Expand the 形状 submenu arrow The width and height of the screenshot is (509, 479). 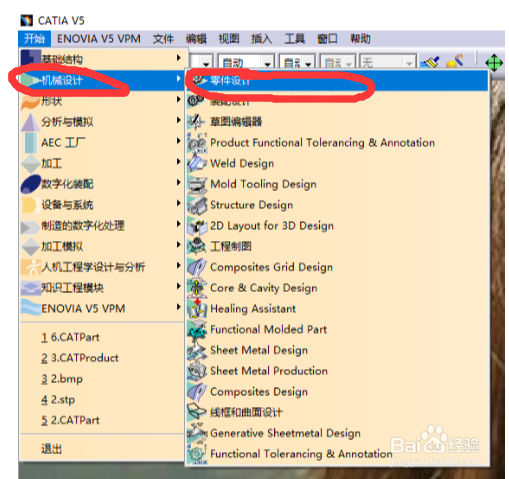(x=179, y=99)
